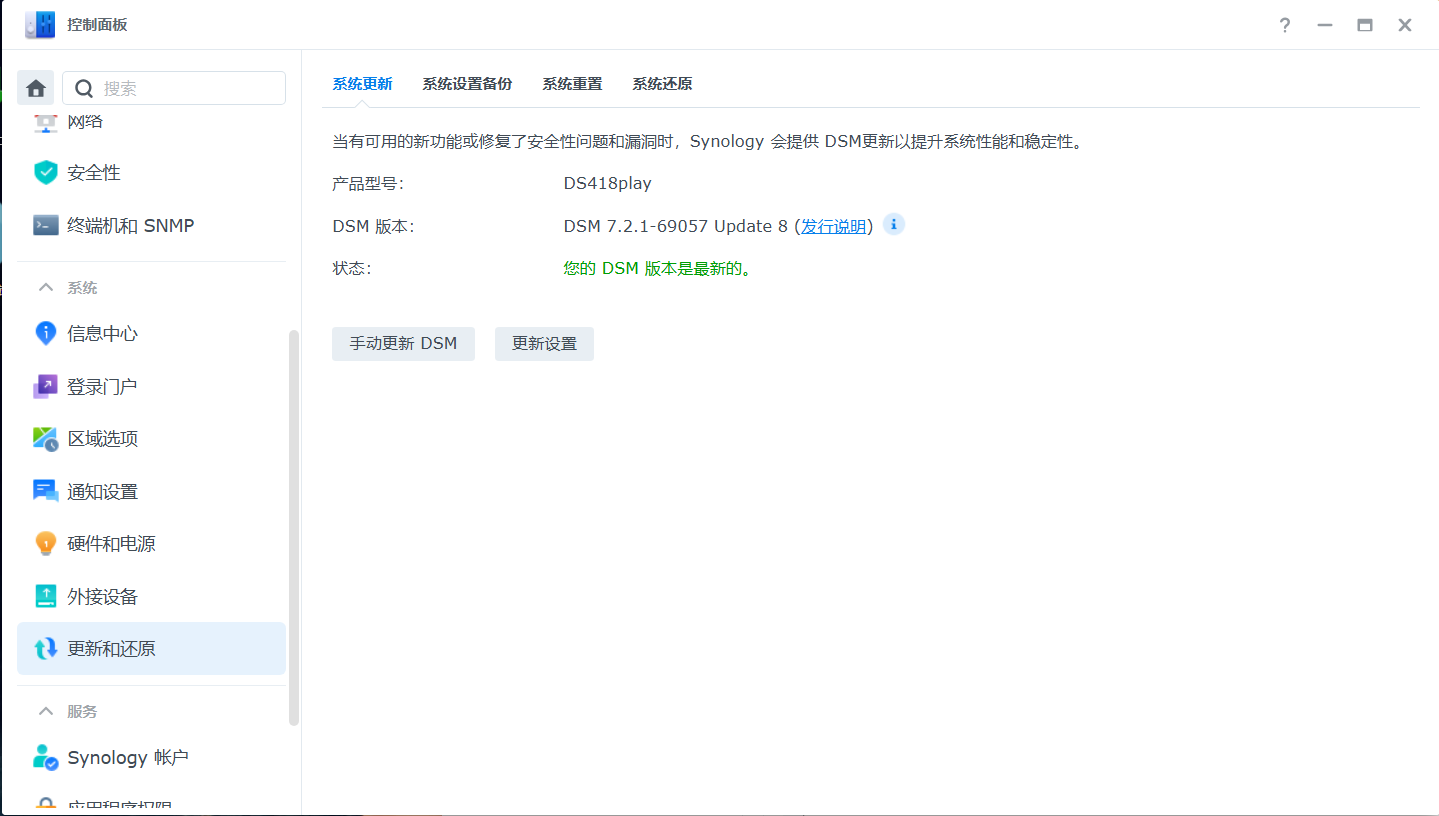Open 更新设置 button
The image size is (1439, 816).
coord(544,344)
